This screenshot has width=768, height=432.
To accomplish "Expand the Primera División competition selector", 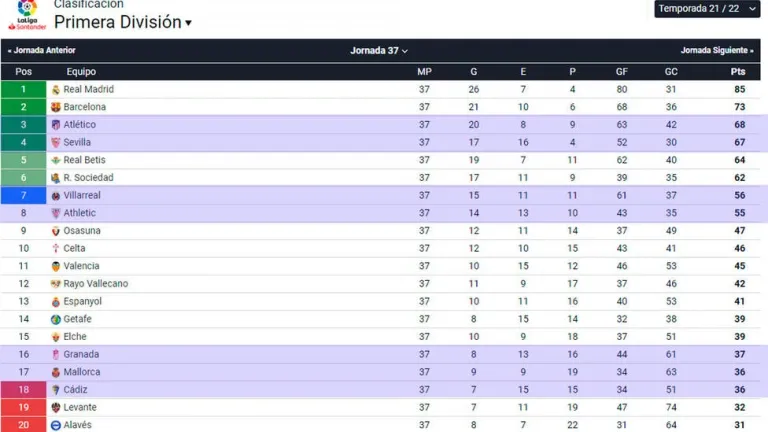I will 123,22.
